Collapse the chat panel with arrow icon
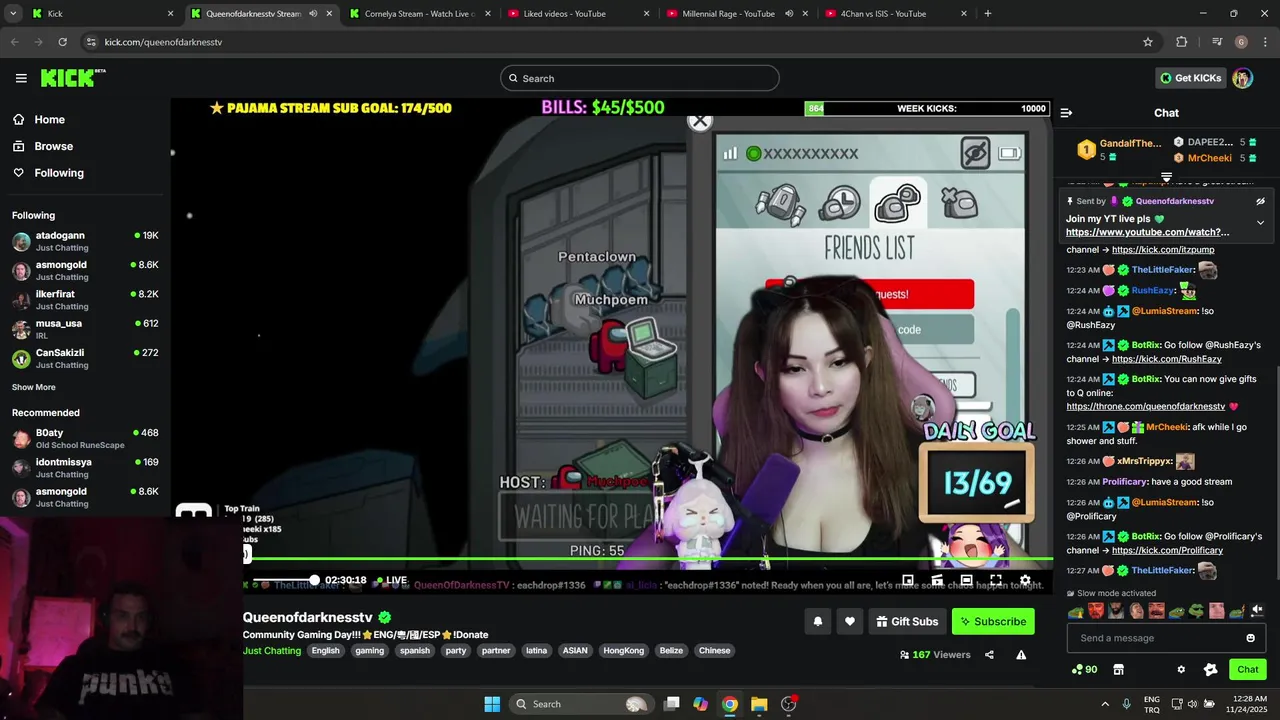1280x720 pixels. pyautogui.click(x=1066, y=113)
